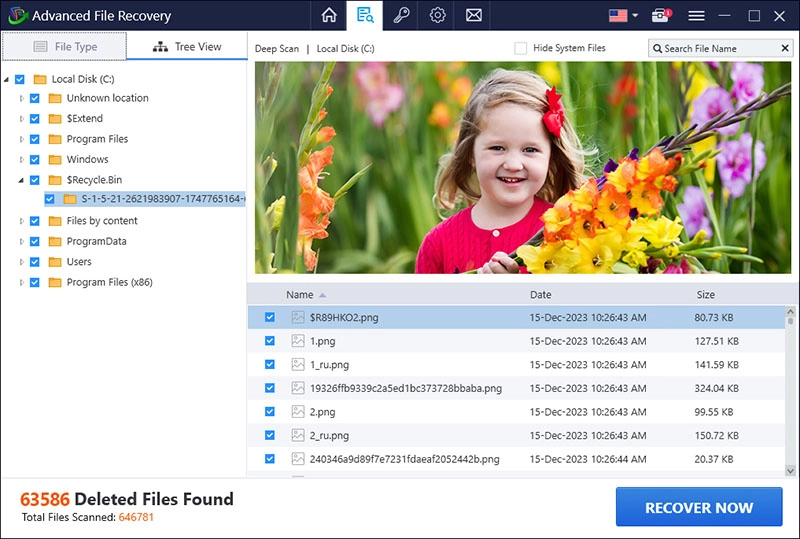Click image icon of $R89HKO2.png
This screenshot has height=539, width=800.
tap(298, 317)
